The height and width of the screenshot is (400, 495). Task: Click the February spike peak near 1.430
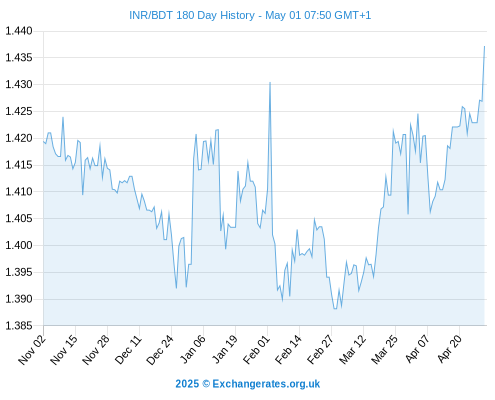pyautogui.click(x=270, y=83)
